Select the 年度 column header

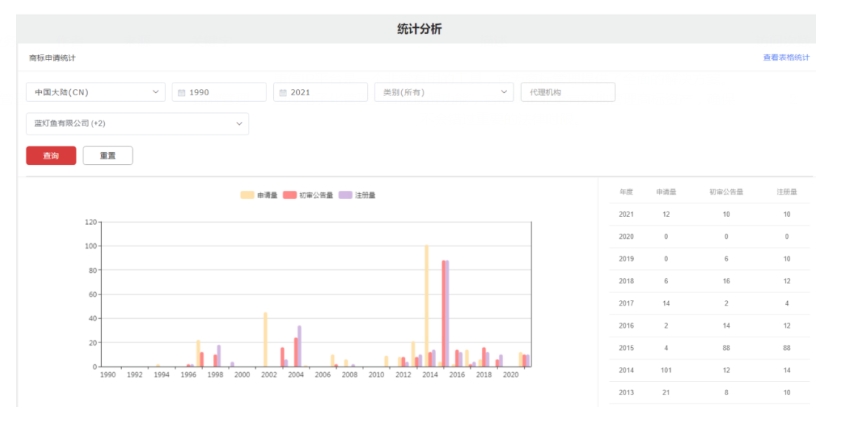point(627,191)
